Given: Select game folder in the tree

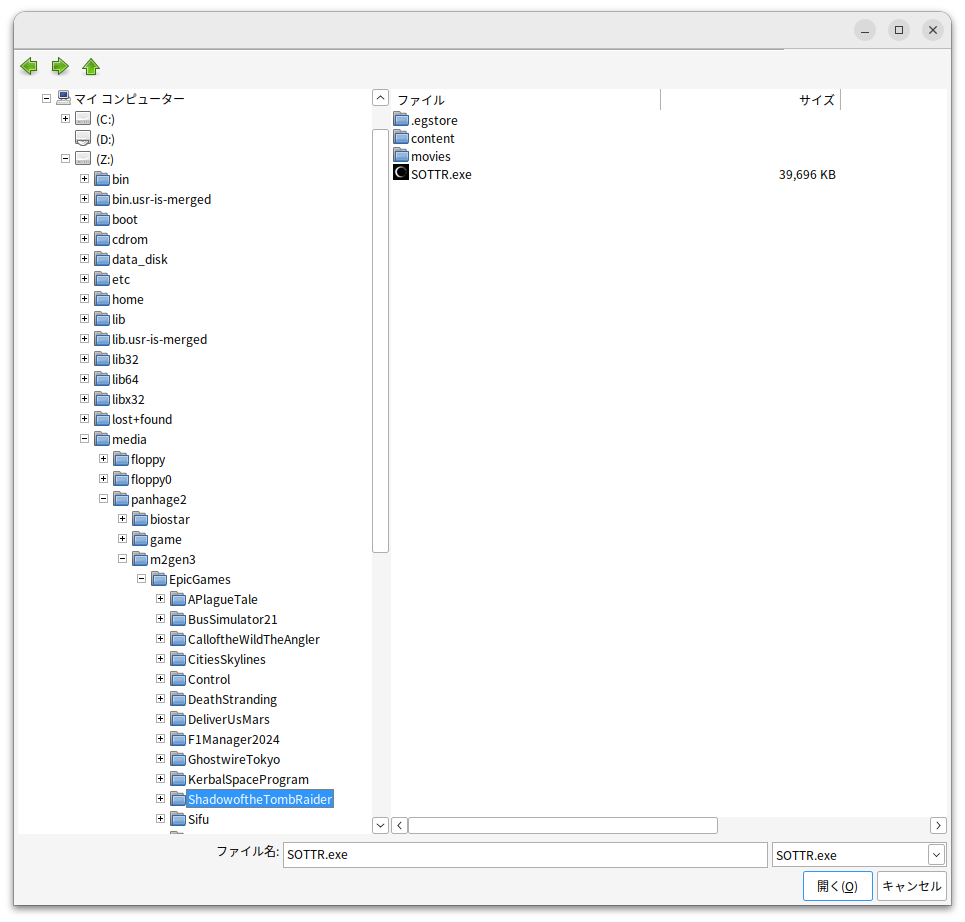Looking at the screenshot, I should [x=166, y=539].
